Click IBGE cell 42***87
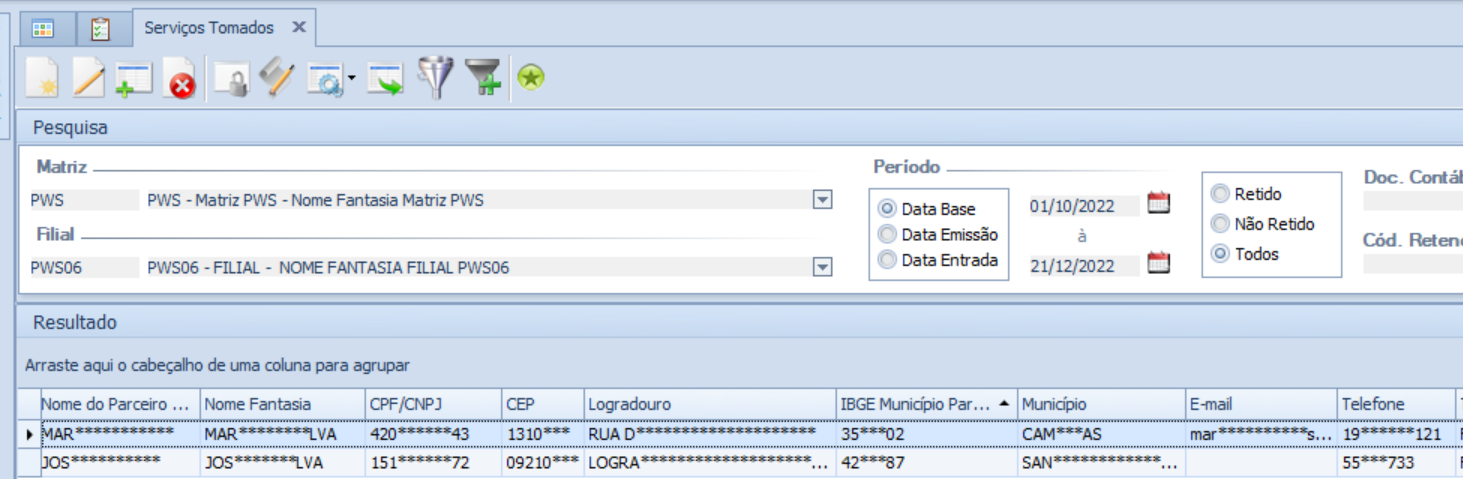Viewport: 1463px width, 479px height. [x=926, y=462]
